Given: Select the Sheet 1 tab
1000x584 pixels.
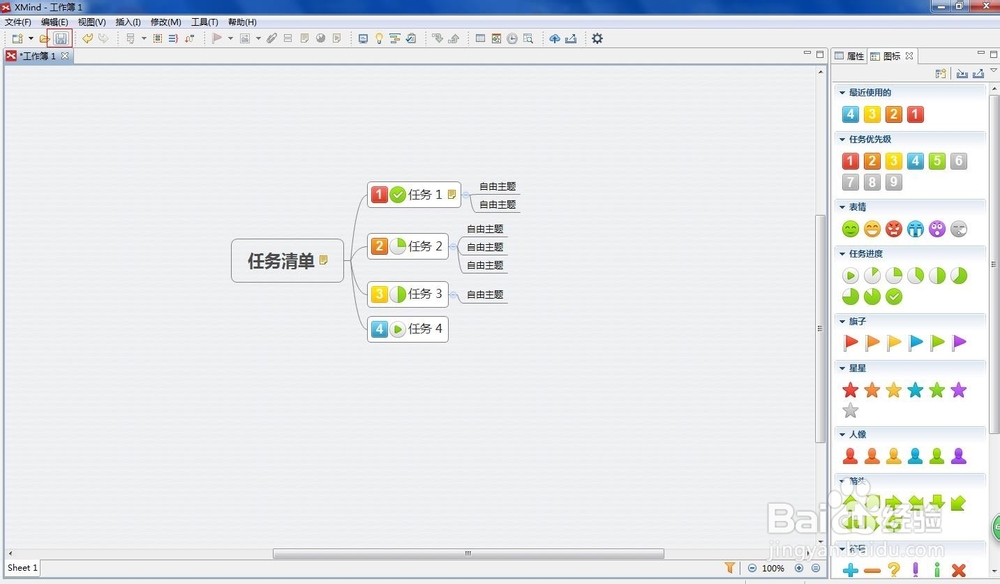Looking at the screenshot, I should (22, 567).
